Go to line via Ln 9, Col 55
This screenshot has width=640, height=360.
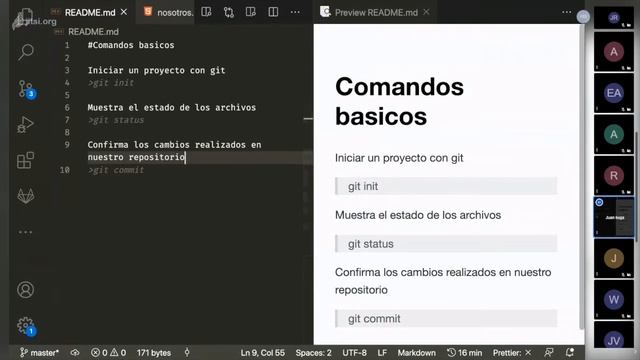coord(262,353)
